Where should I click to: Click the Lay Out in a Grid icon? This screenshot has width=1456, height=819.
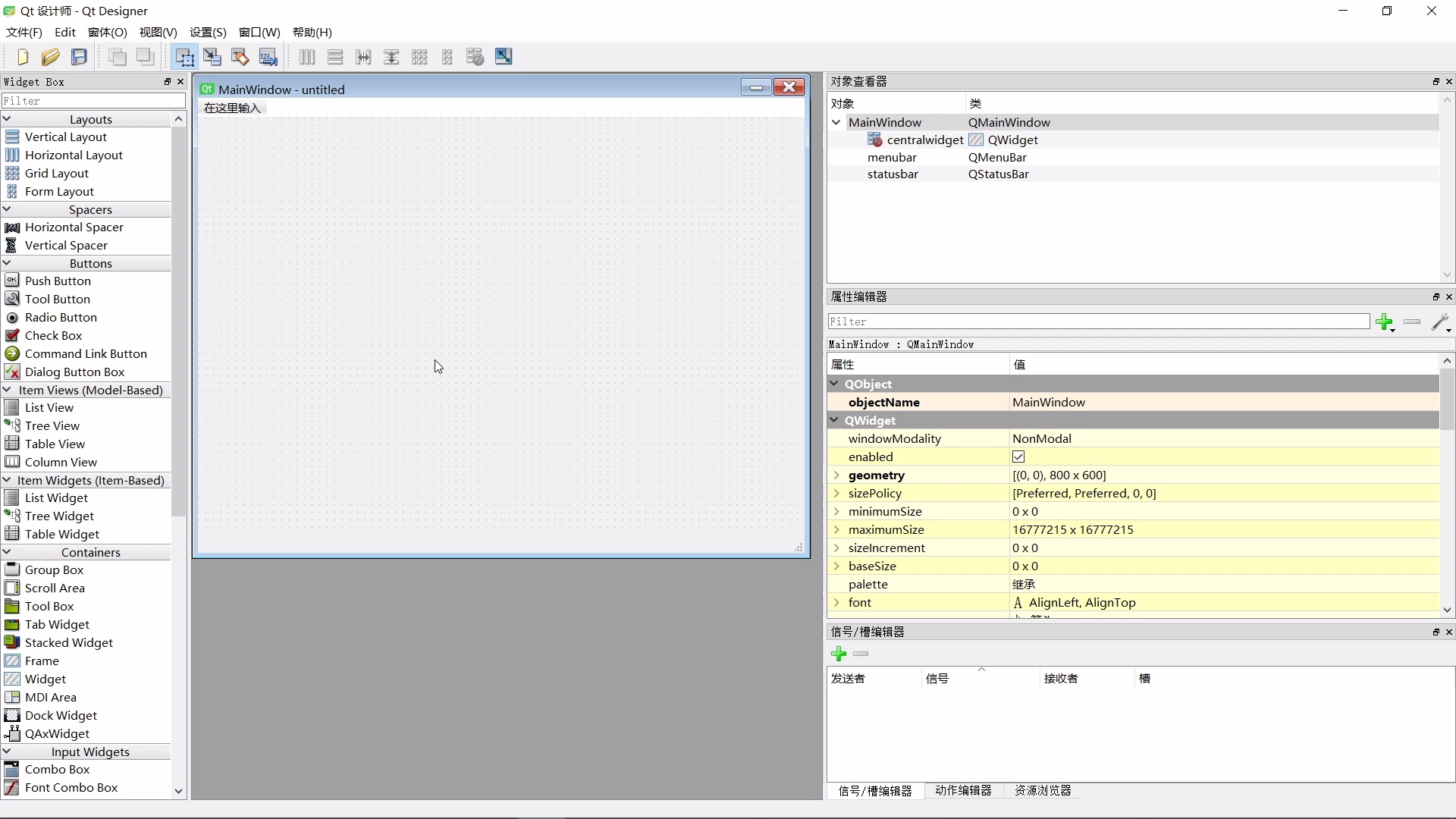pyautogui.click(x=419, y=56)
